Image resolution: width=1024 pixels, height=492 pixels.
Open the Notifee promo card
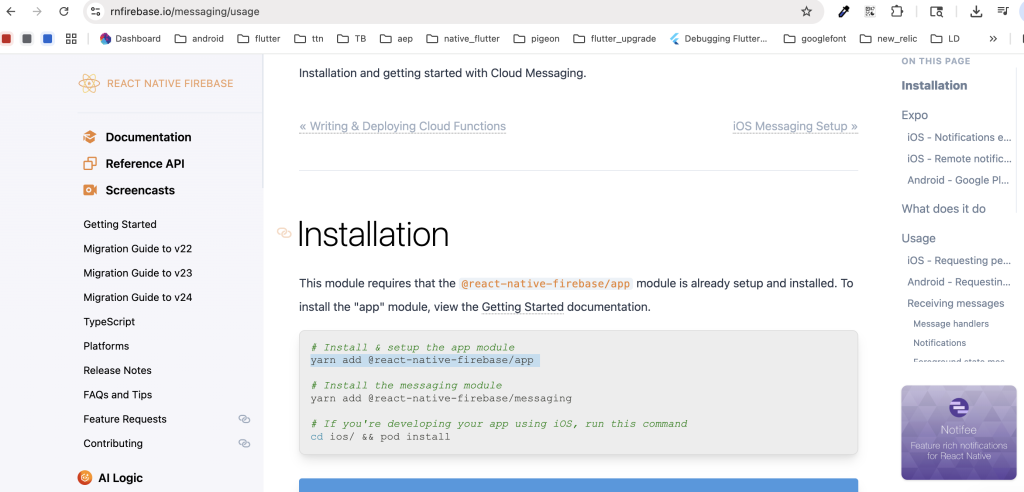(959, 433)
